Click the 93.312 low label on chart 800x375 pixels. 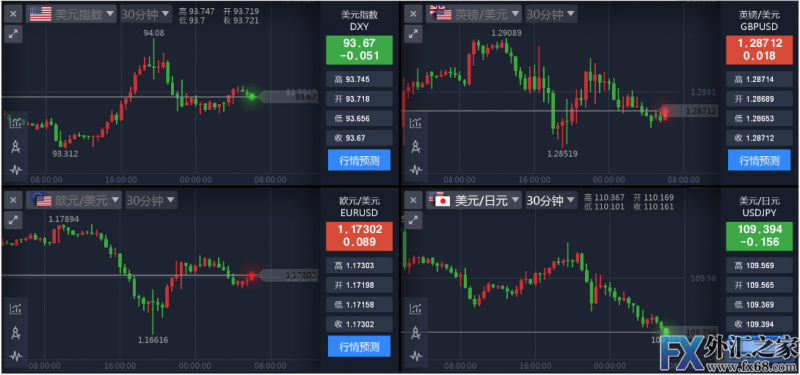[65, 153]
